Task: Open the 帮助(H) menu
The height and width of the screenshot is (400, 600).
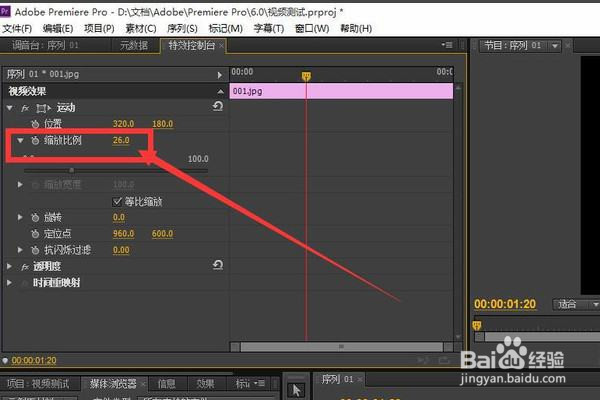Action: click(356, 28)
